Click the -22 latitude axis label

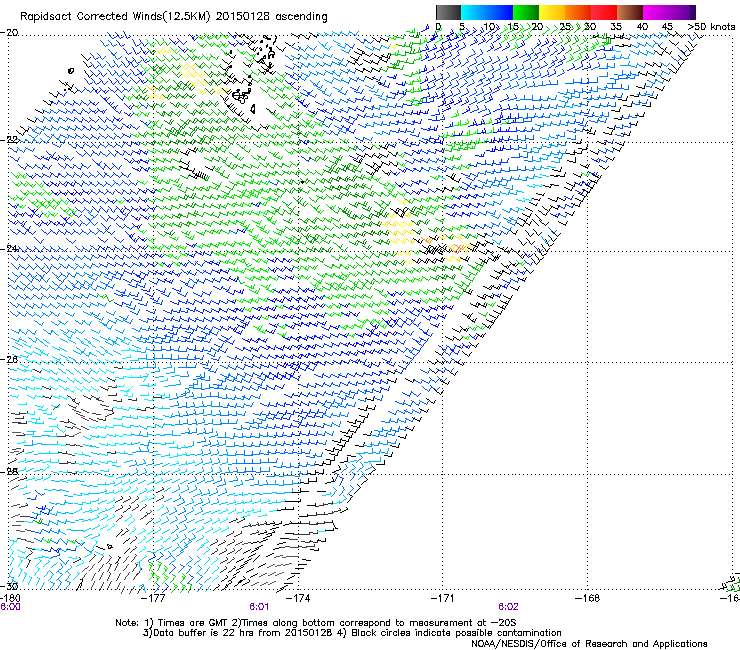click(x=9, y=140)
